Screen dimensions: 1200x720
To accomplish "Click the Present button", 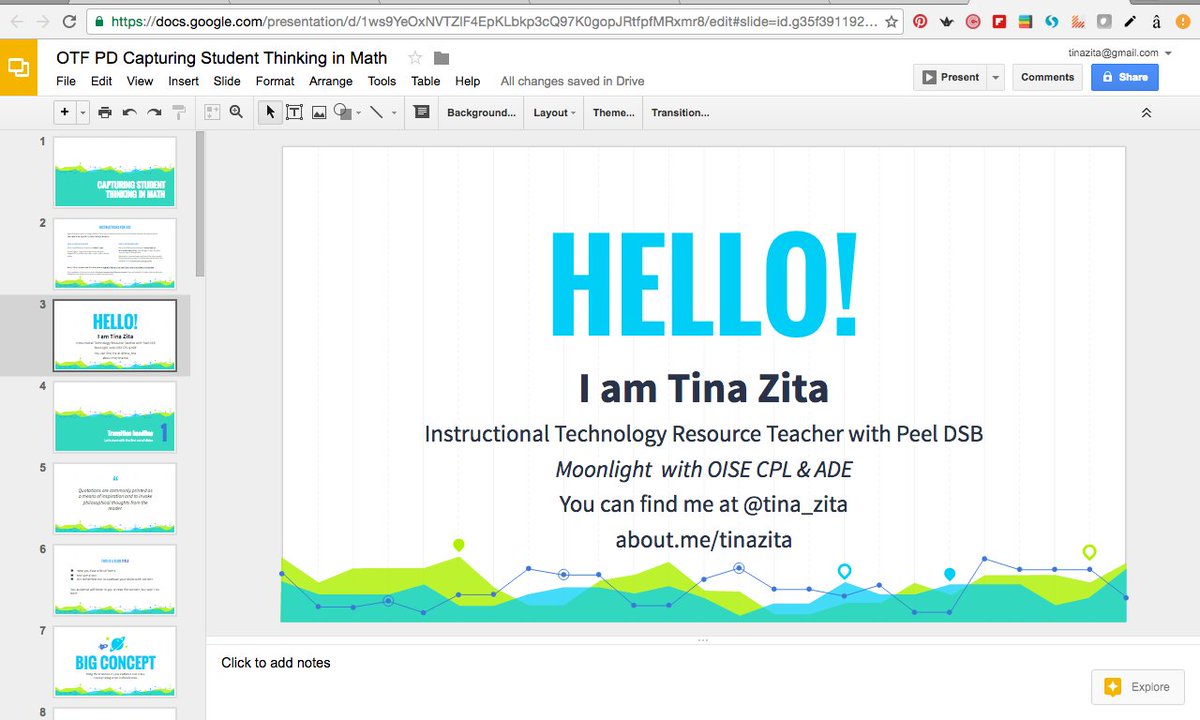I will coord(949,77).
